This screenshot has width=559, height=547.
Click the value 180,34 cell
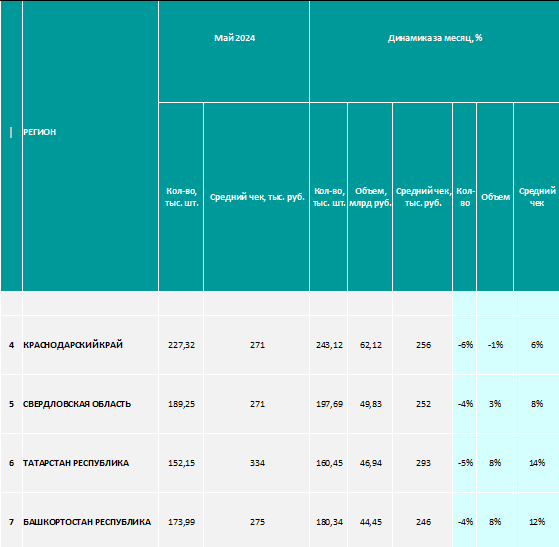point(329,520)
